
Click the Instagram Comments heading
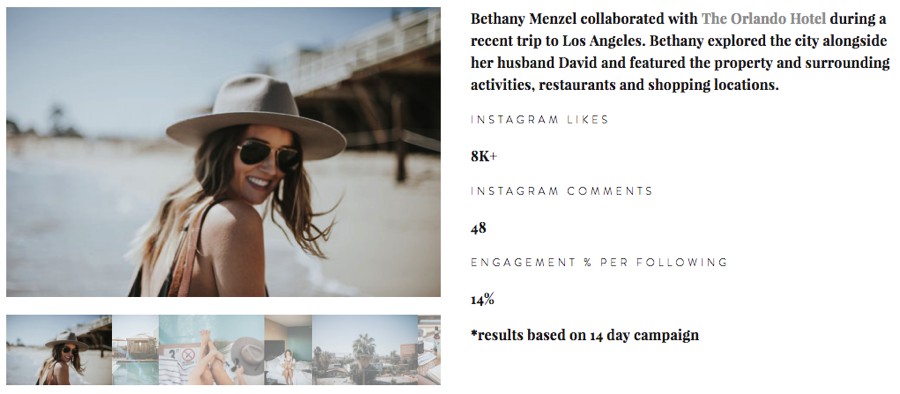click(x=562, y=191)
